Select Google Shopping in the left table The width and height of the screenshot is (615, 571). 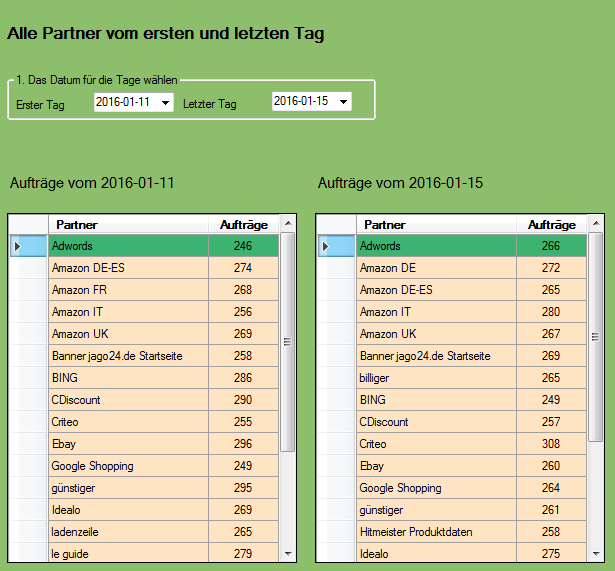128,466
